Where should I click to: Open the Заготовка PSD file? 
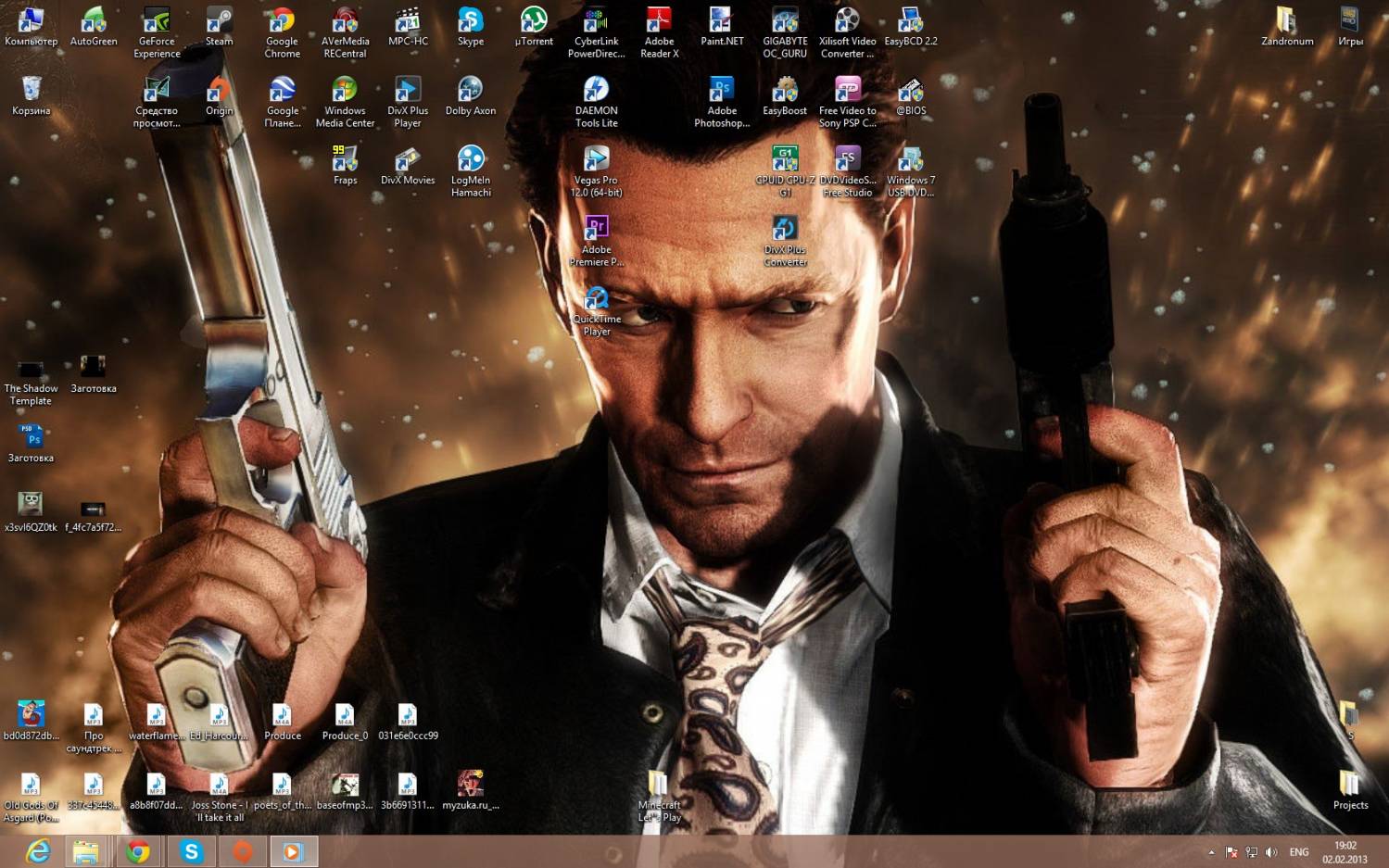point(31,443)
